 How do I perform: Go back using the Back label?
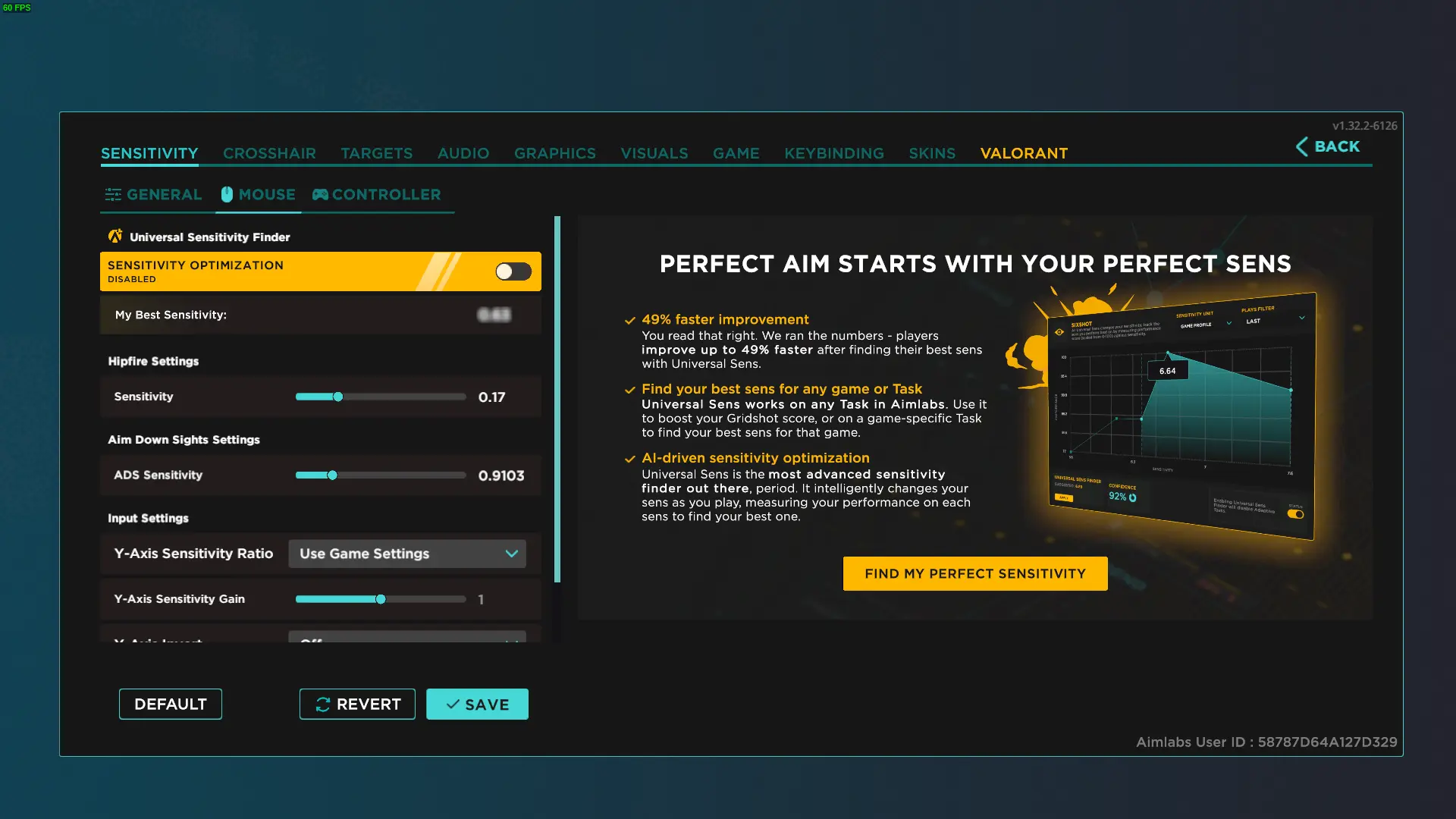click(x=1337, y=146)
